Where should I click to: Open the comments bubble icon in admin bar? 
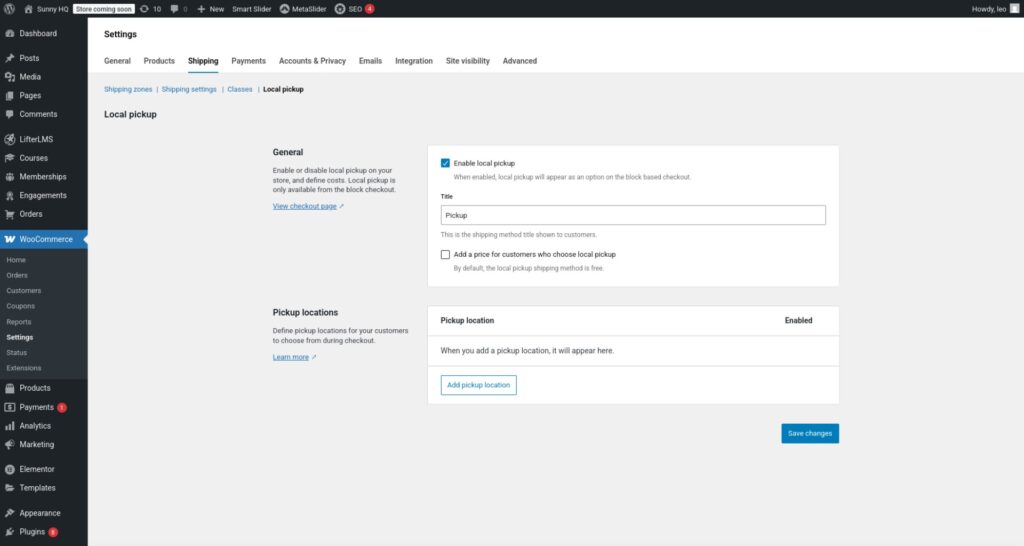point(174,9)
